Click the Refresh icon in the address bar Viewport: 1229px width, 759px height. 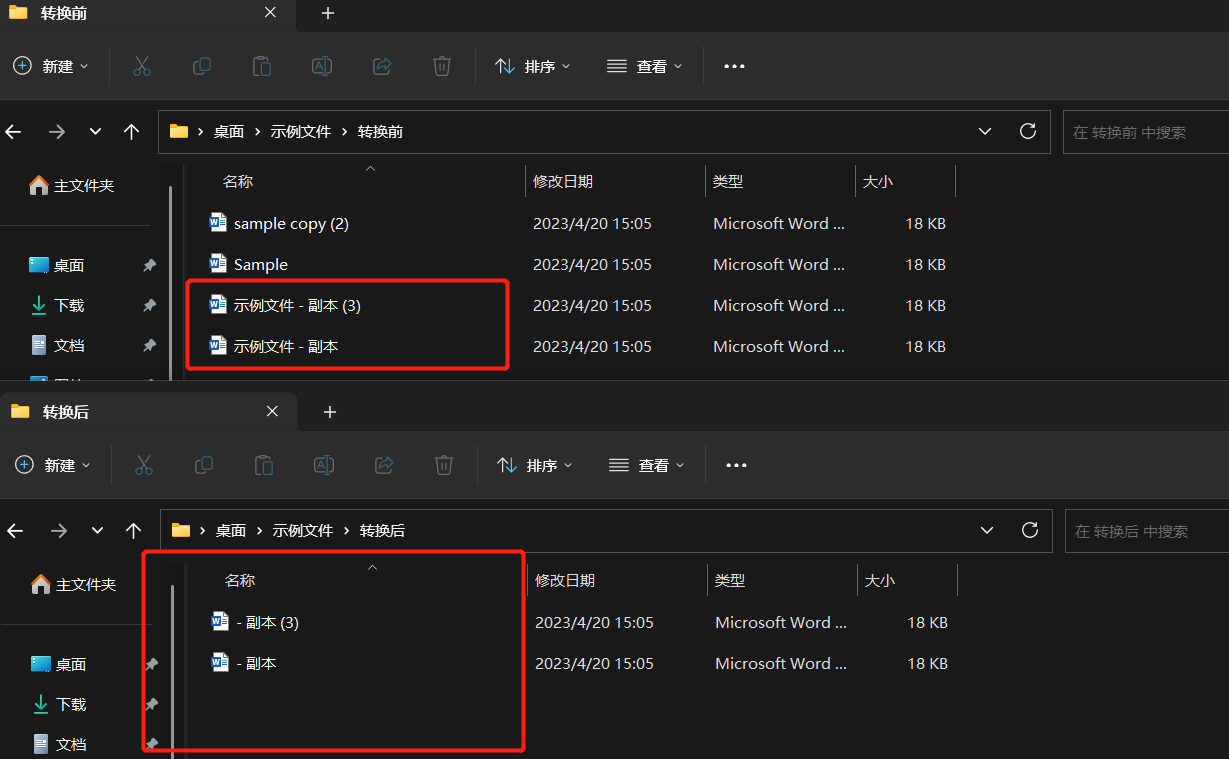[x=1028, y=131]
